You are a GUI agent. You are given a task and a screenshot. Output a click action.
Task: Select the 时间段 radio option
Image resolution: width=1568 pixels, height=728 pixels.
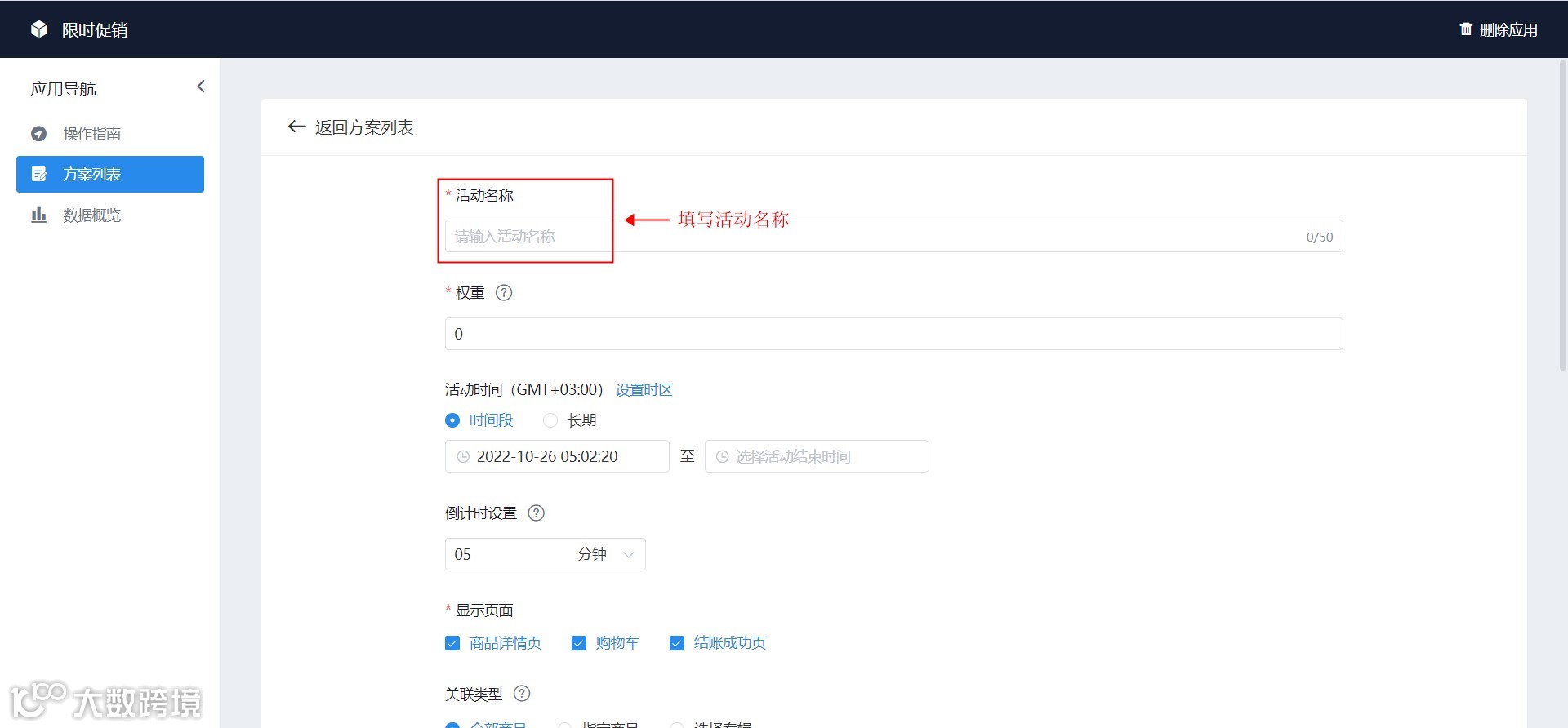coord(452,420)
